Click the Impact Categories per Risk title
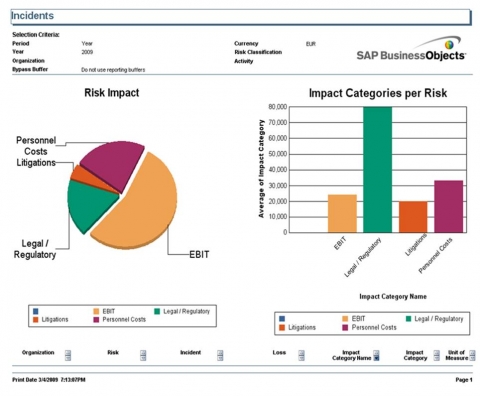 tap(378, 93)
